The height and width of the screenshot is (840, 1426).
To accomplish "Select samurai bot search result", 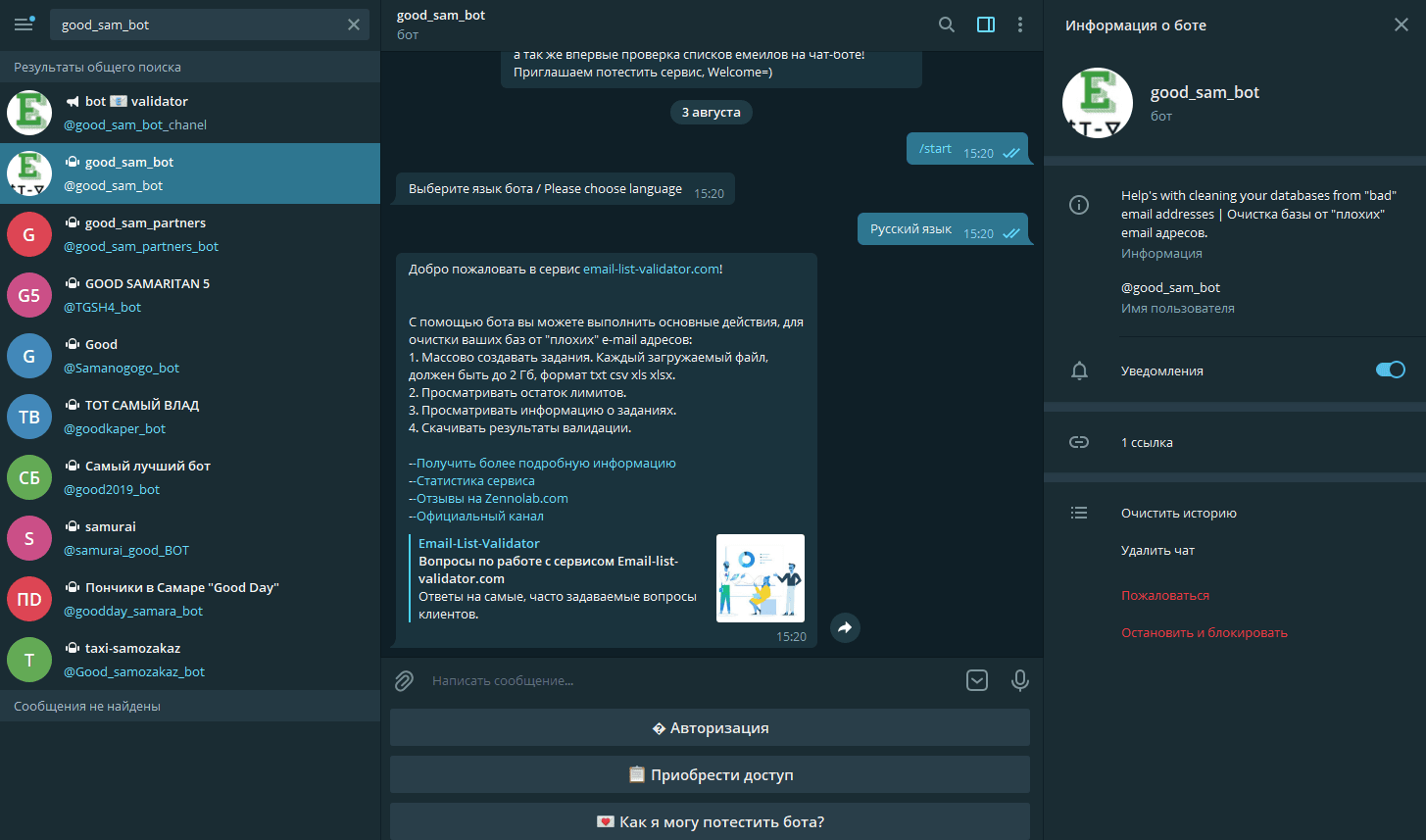I will coord(190,538).
